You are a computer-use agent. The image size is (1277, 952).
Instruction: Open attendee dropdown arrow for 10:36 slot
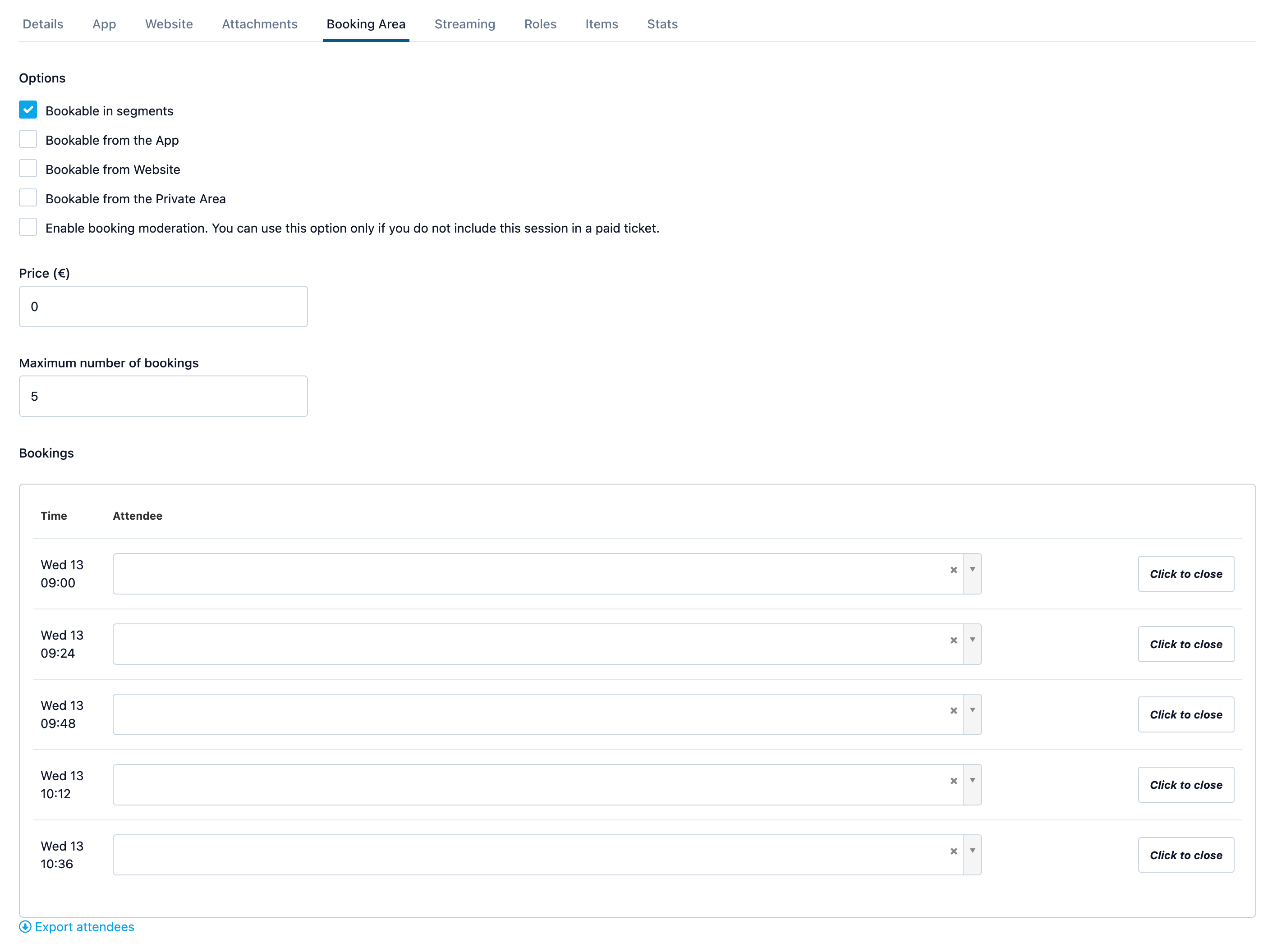[x=972, y=855]
